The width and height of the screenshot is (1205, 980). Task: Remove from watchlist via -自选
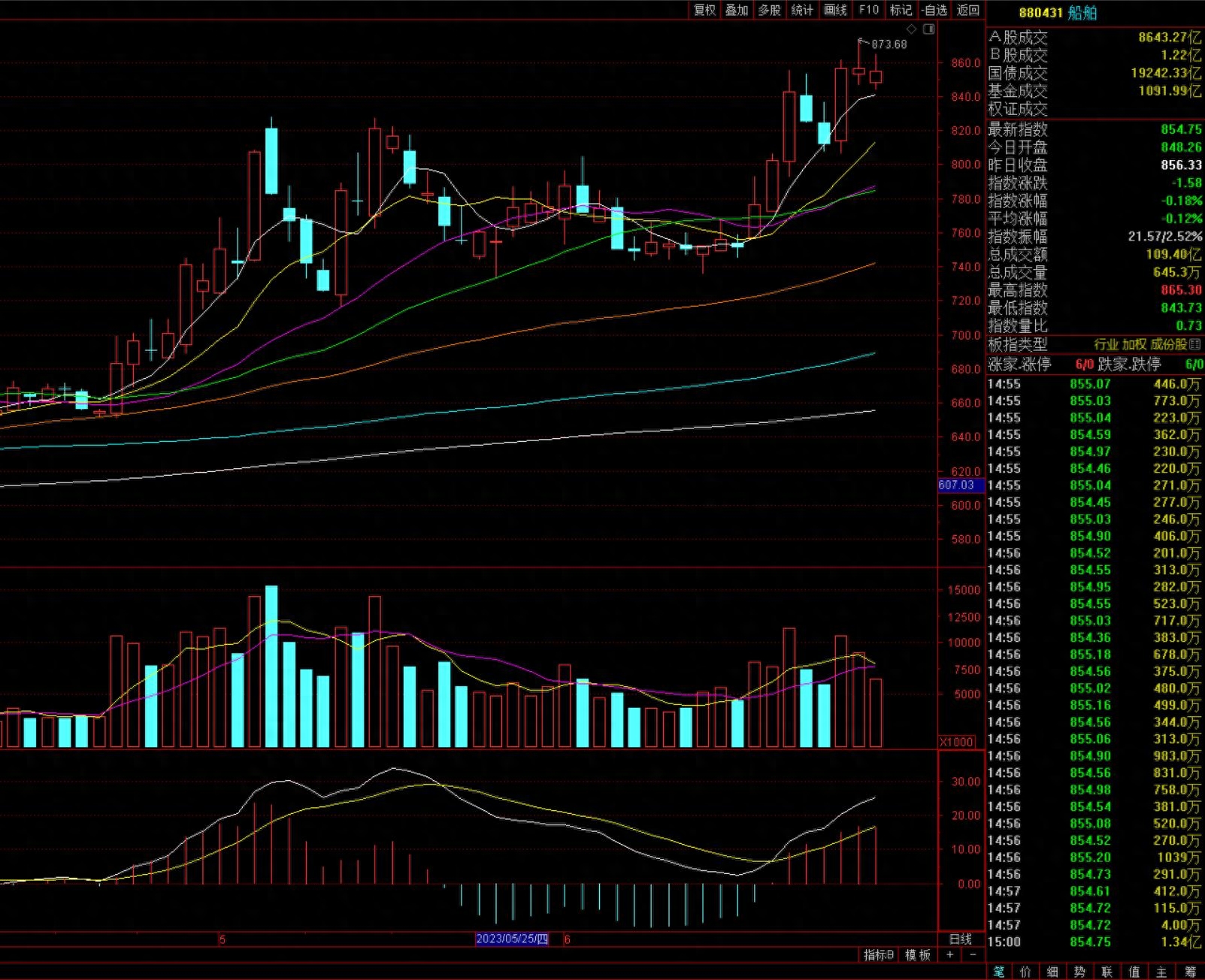934,10
